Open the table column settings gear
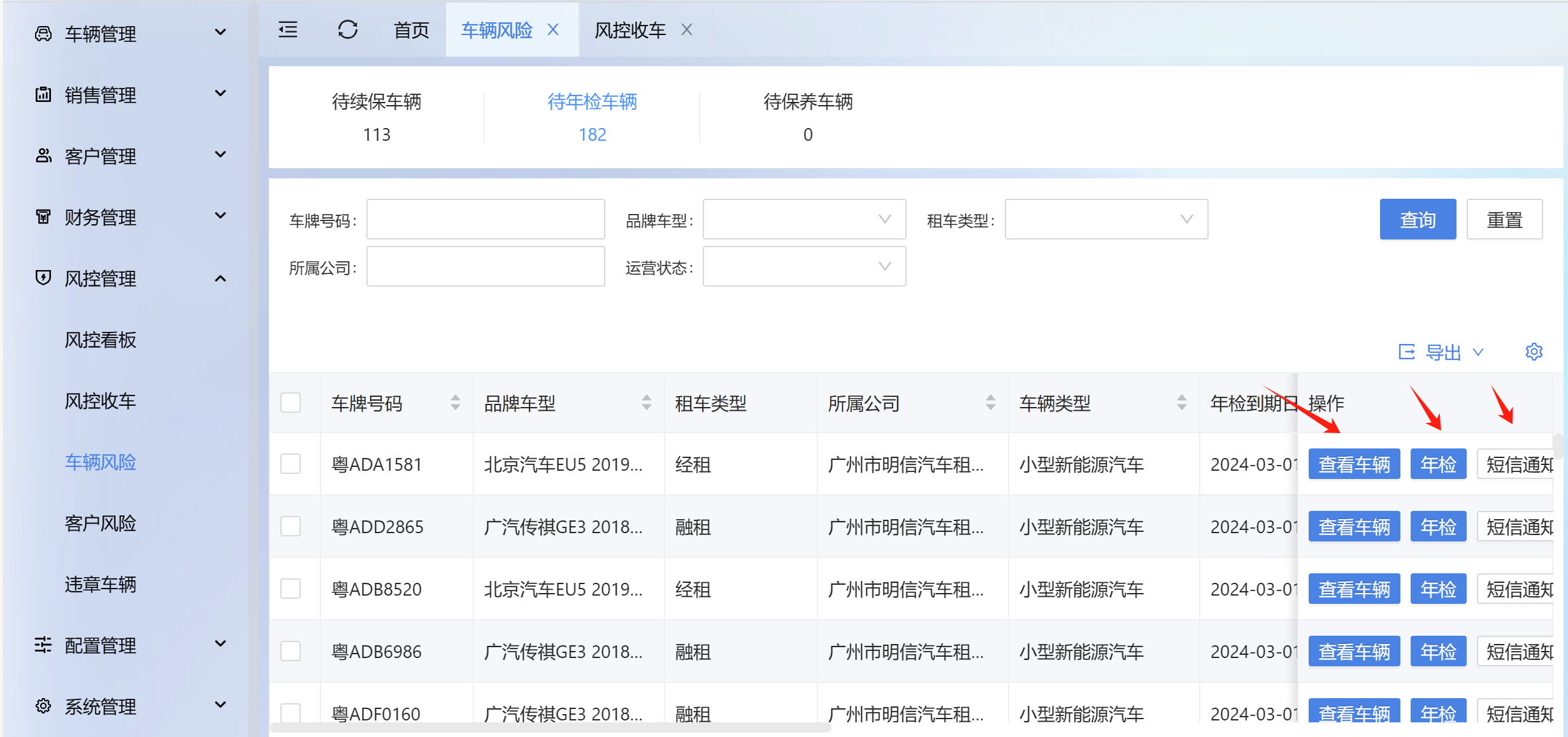Screen dimensions: 1568x737 1534,352
